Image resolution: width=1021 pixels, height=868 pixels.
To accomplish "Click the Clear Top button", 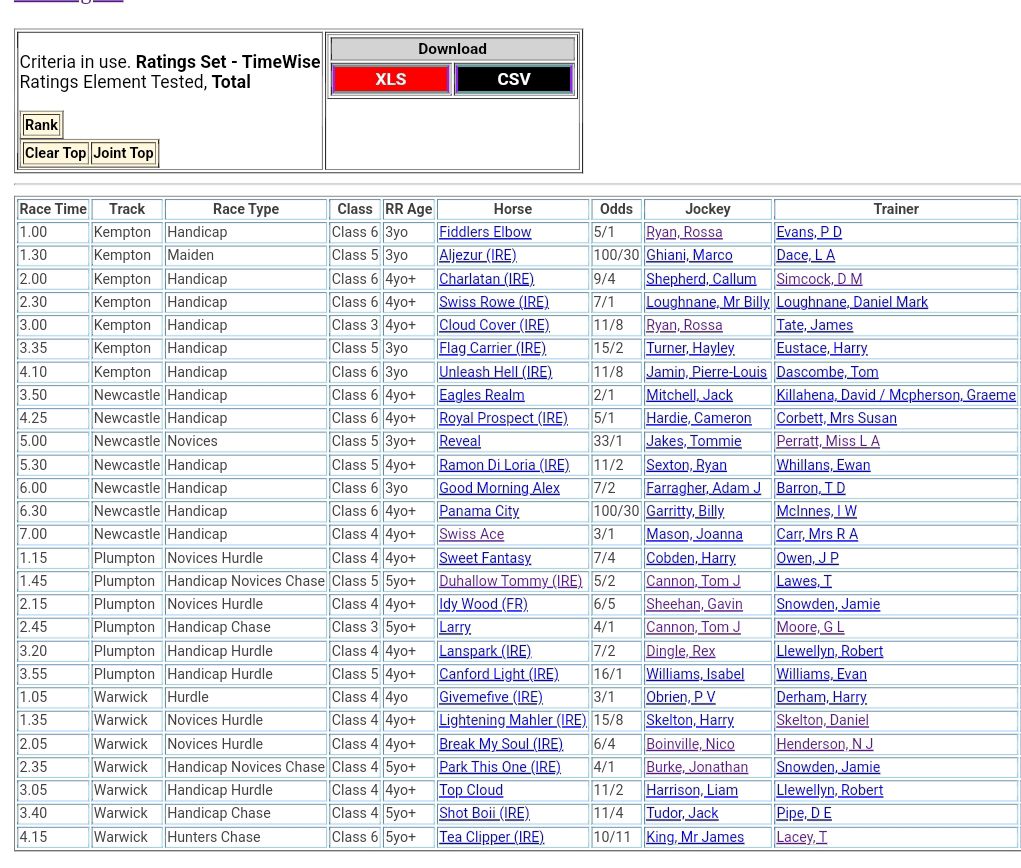I will pos(55,153).
